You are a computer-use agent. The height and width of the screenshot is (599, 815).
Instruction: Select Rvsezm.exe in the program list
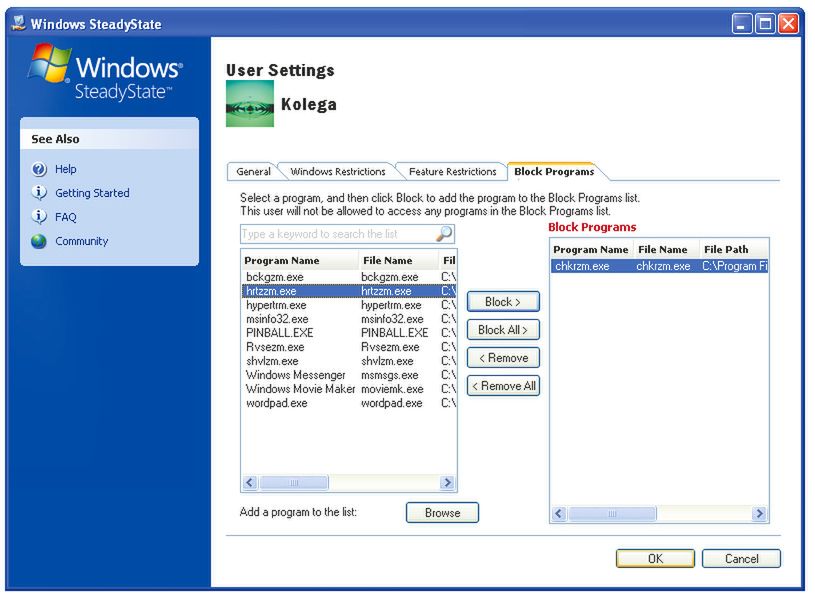click(349, 347)
